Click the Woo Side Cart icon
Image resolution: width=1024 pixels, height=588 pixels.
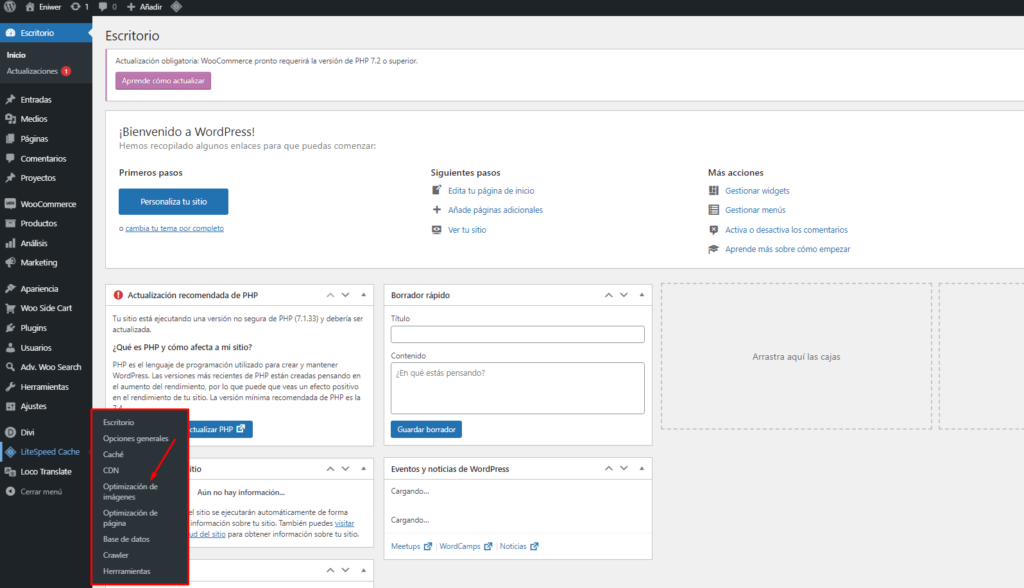(10, 308)
